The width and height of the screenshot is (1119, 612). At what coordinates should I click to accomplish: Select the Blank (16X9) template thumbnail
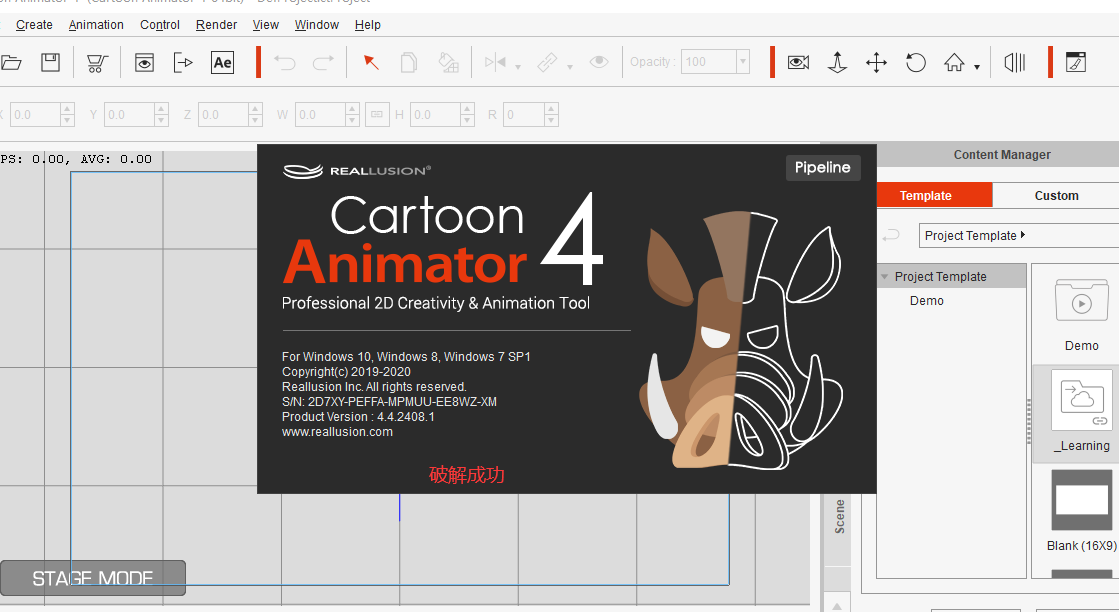tap(1081, 499)
